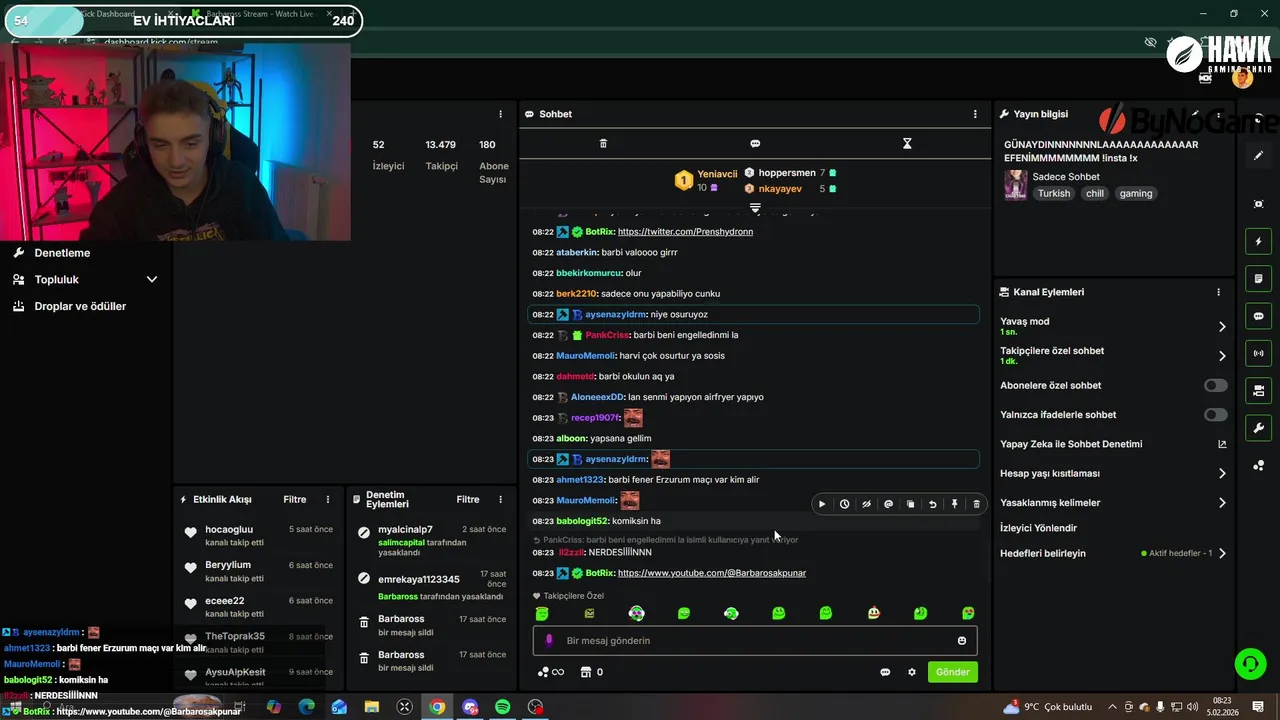
Task: Open Microsoft Edge from the taskbar
Action: pyautogui.click(x=307, y=707)
